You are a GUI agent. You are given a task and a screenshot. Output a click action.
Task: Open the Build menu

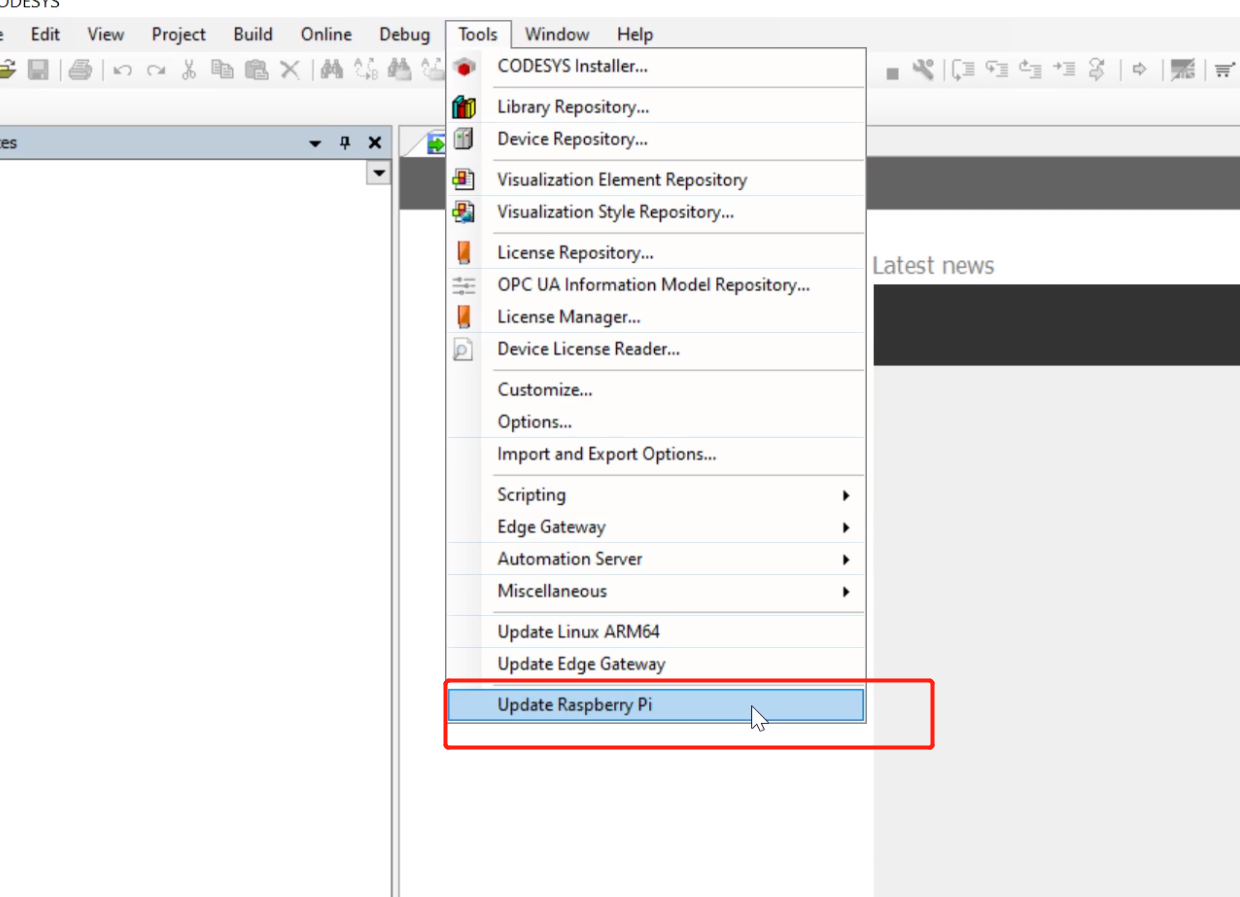click(253, 34)
